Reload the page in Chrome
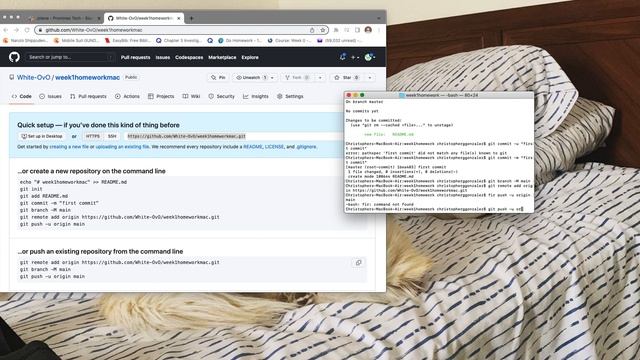This screenshot has width=640, height=360. pyautogui.click(x=27, y=30)
